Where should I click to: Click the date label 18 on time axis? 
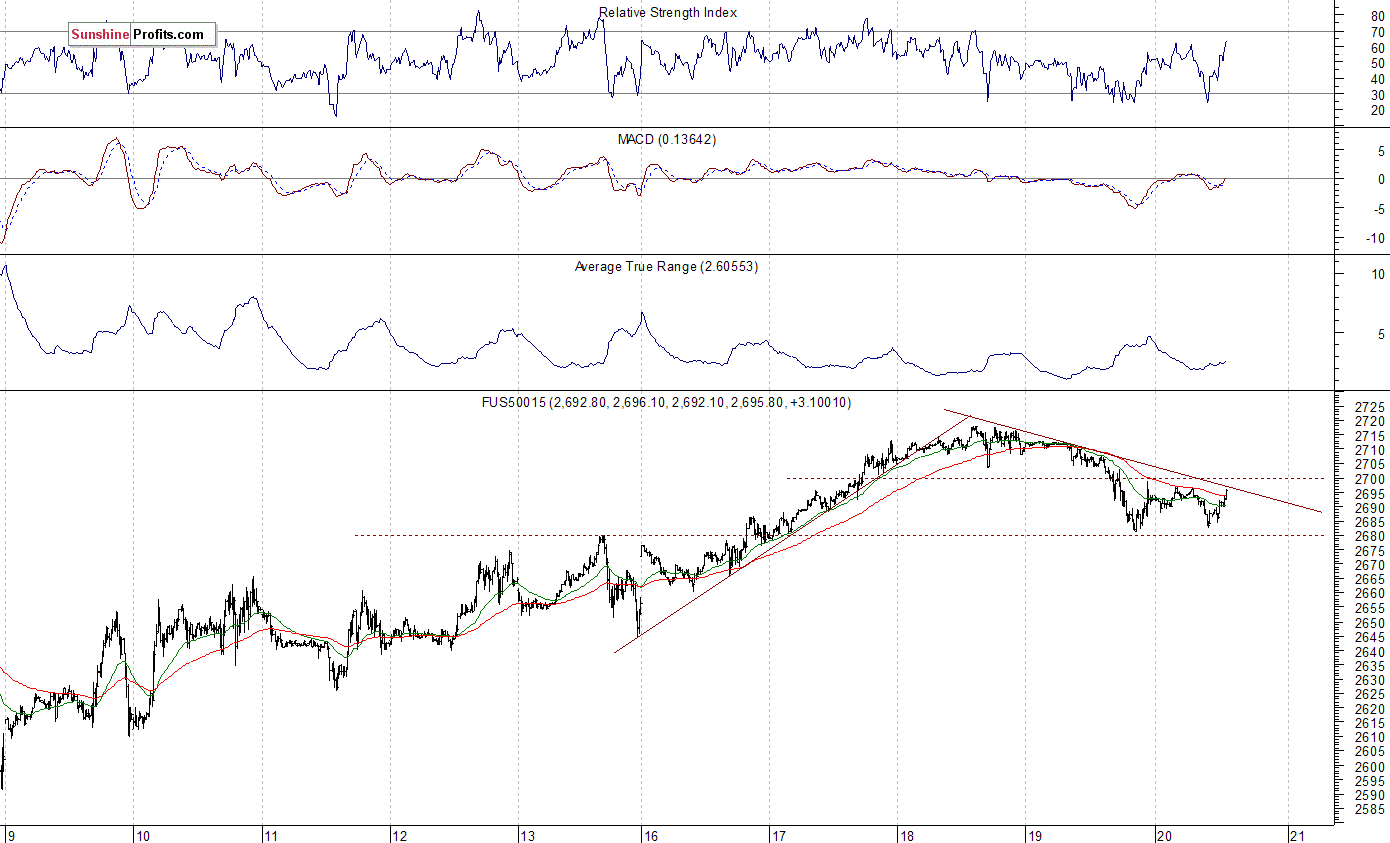point(905,834)
